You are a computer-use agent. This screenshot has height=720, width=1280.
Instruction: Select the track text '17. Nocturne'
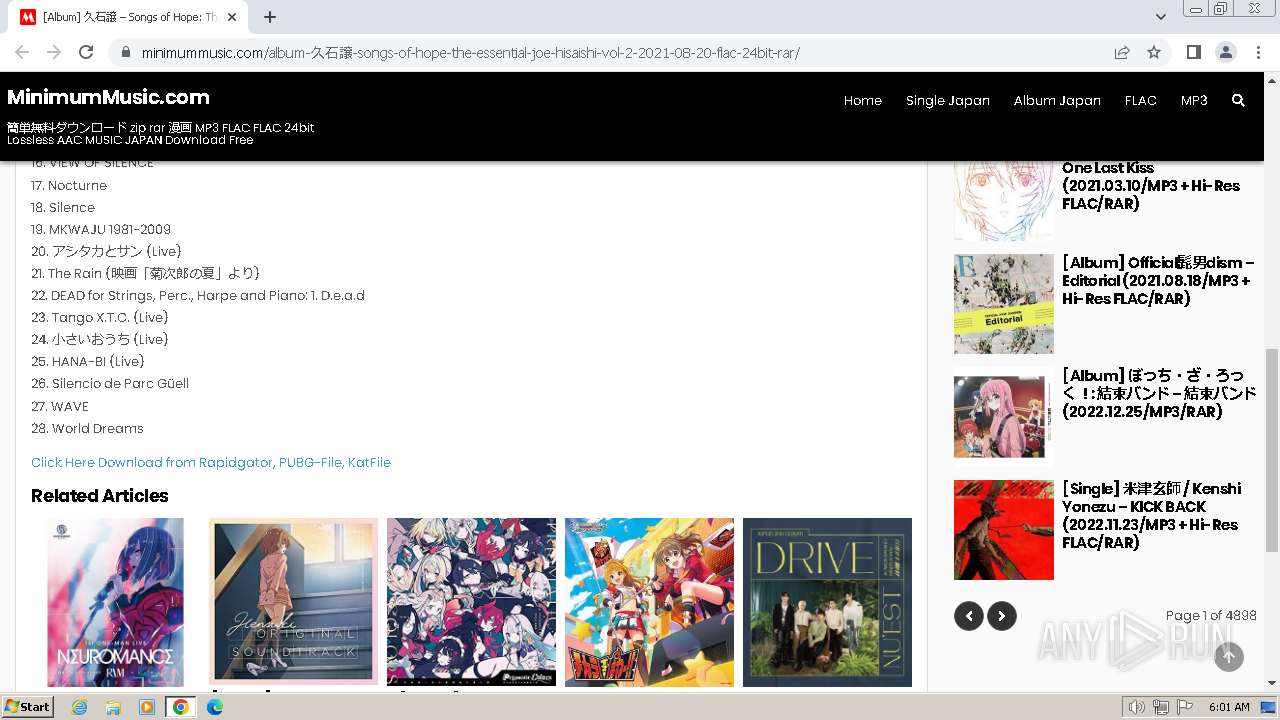click(69, 185)
